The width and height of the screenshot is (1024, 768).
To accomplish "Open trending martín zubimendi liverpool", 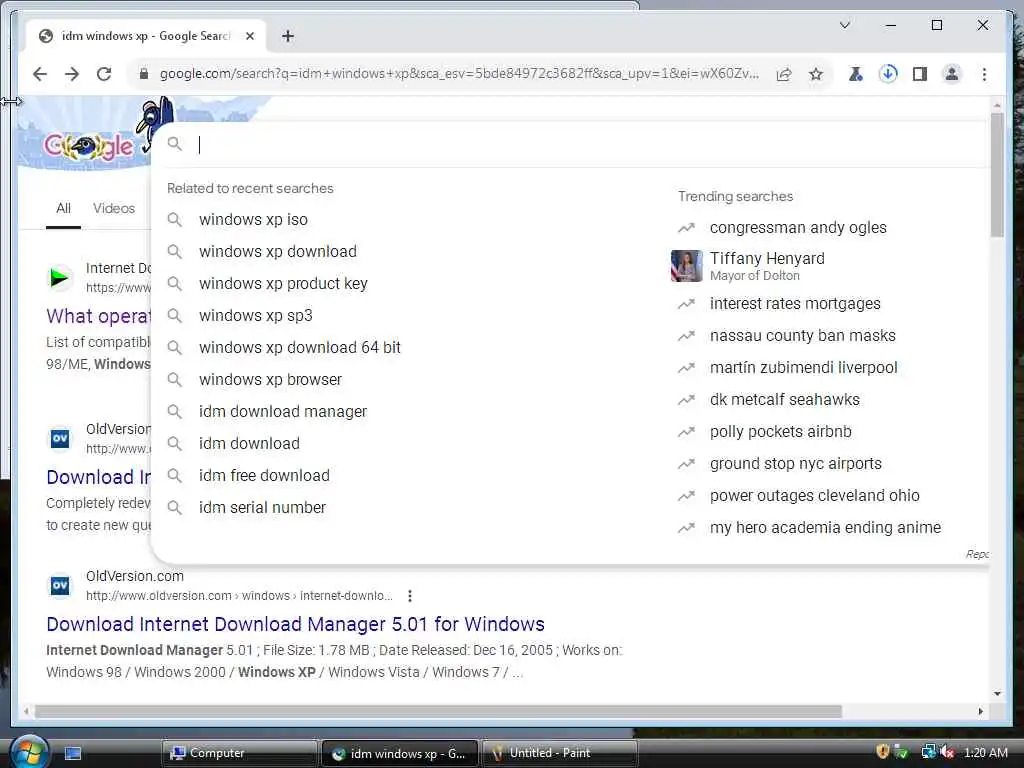I will point(803,368).
